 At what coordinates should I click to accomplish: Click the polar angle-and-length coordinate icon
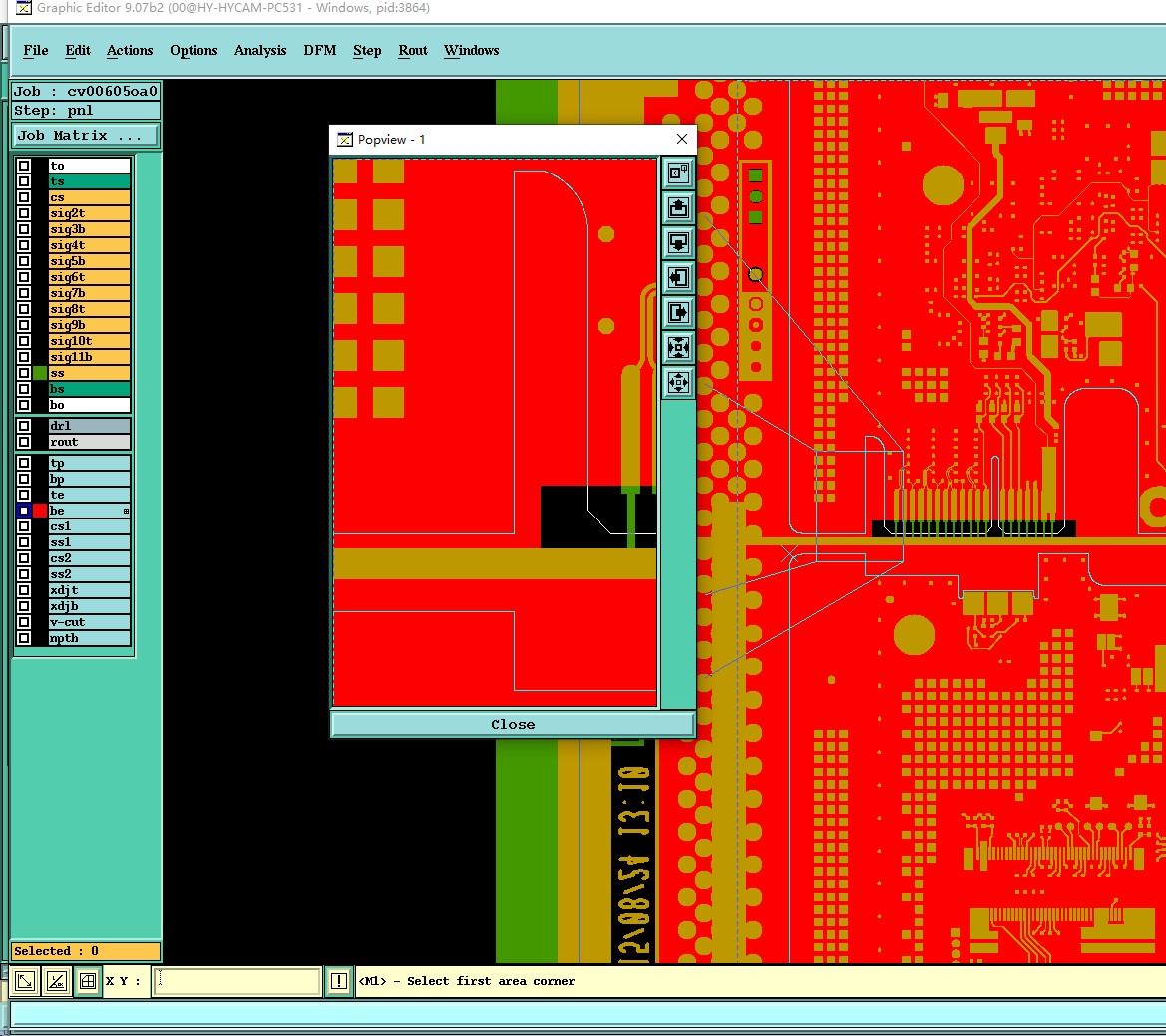[57, 981]
